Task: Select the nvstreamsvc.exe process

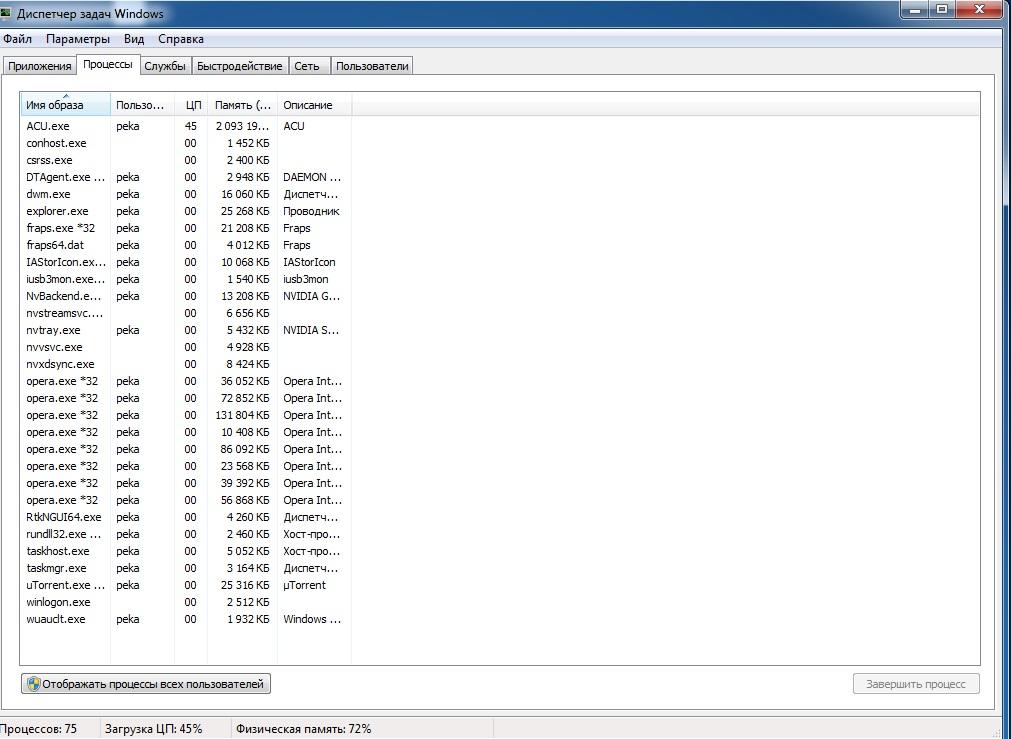Action: [x=186, y=313]
